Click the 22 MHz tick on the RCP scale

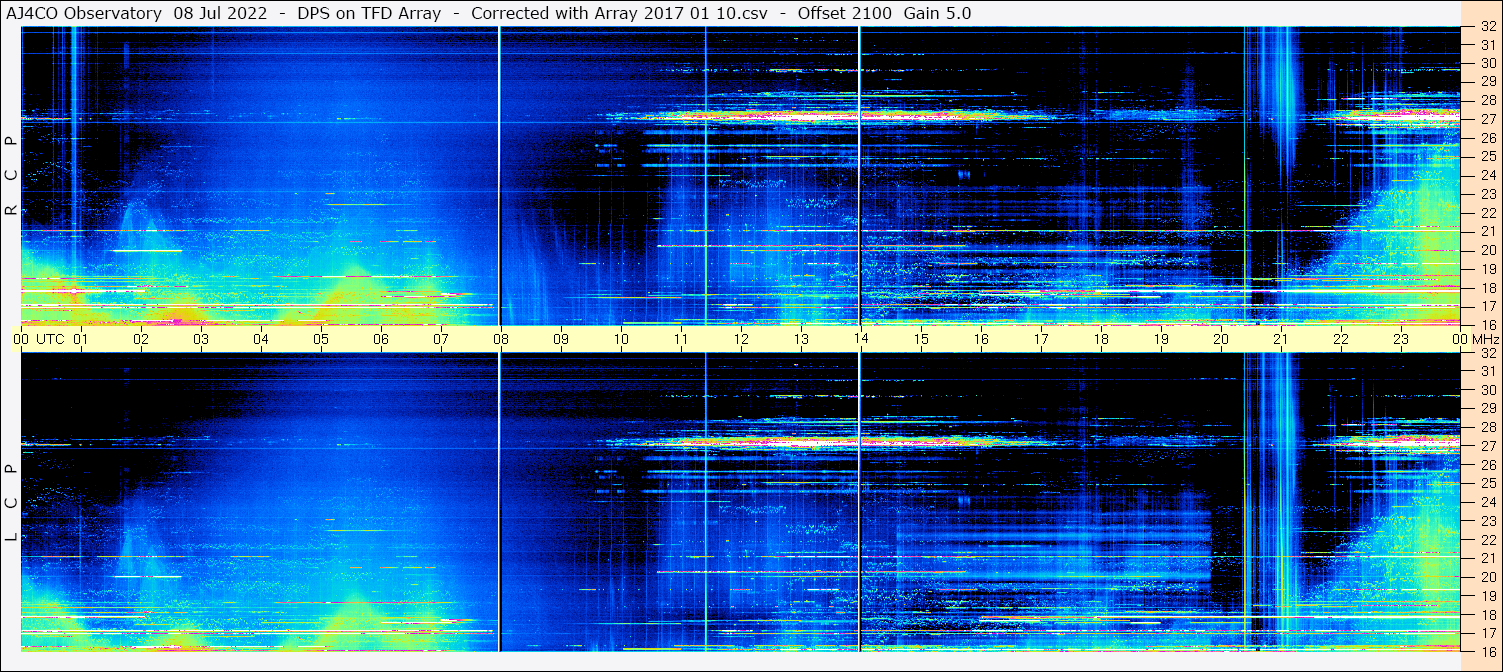pyautogui.click(x=1487, y=212)
